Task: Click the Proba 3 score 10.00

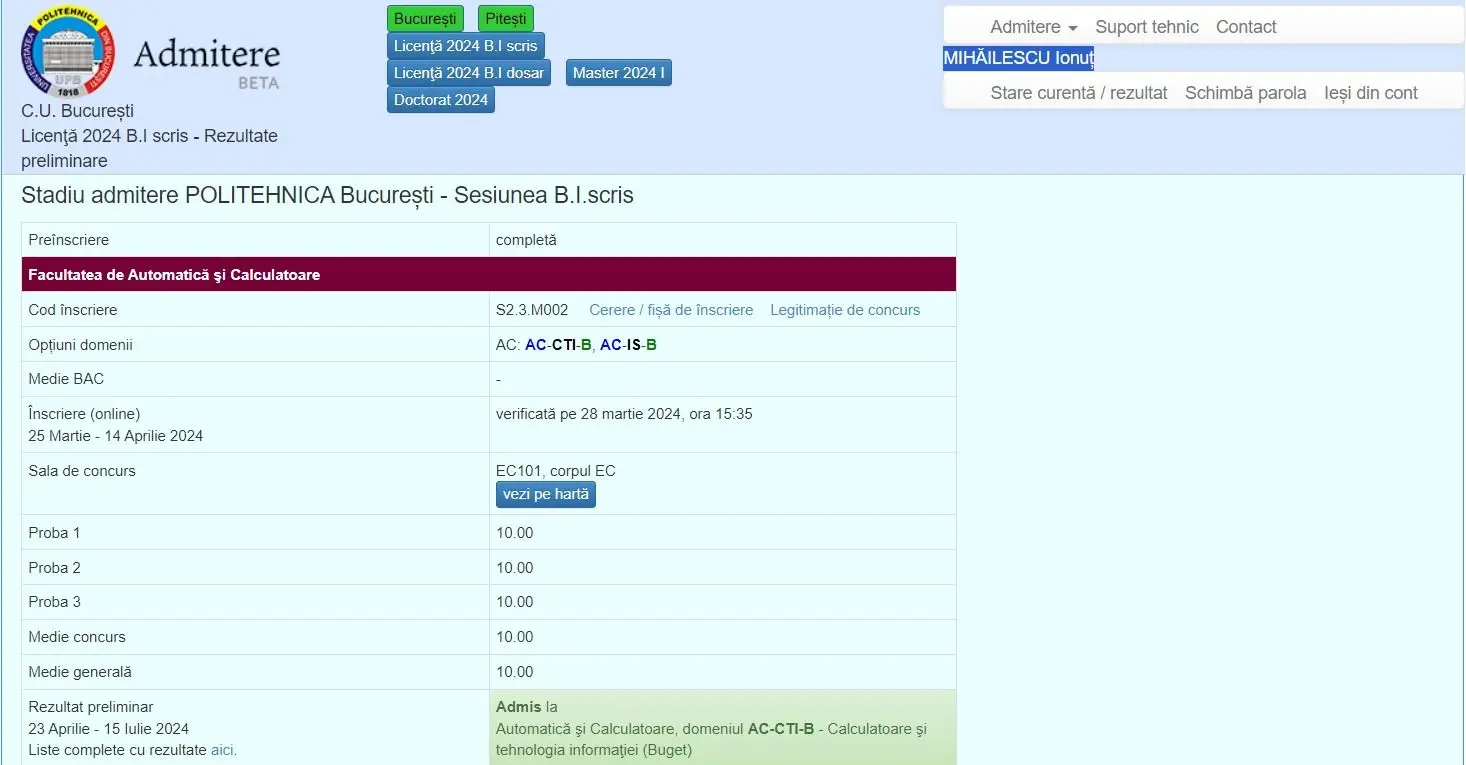Action: (x=515, y=602)
